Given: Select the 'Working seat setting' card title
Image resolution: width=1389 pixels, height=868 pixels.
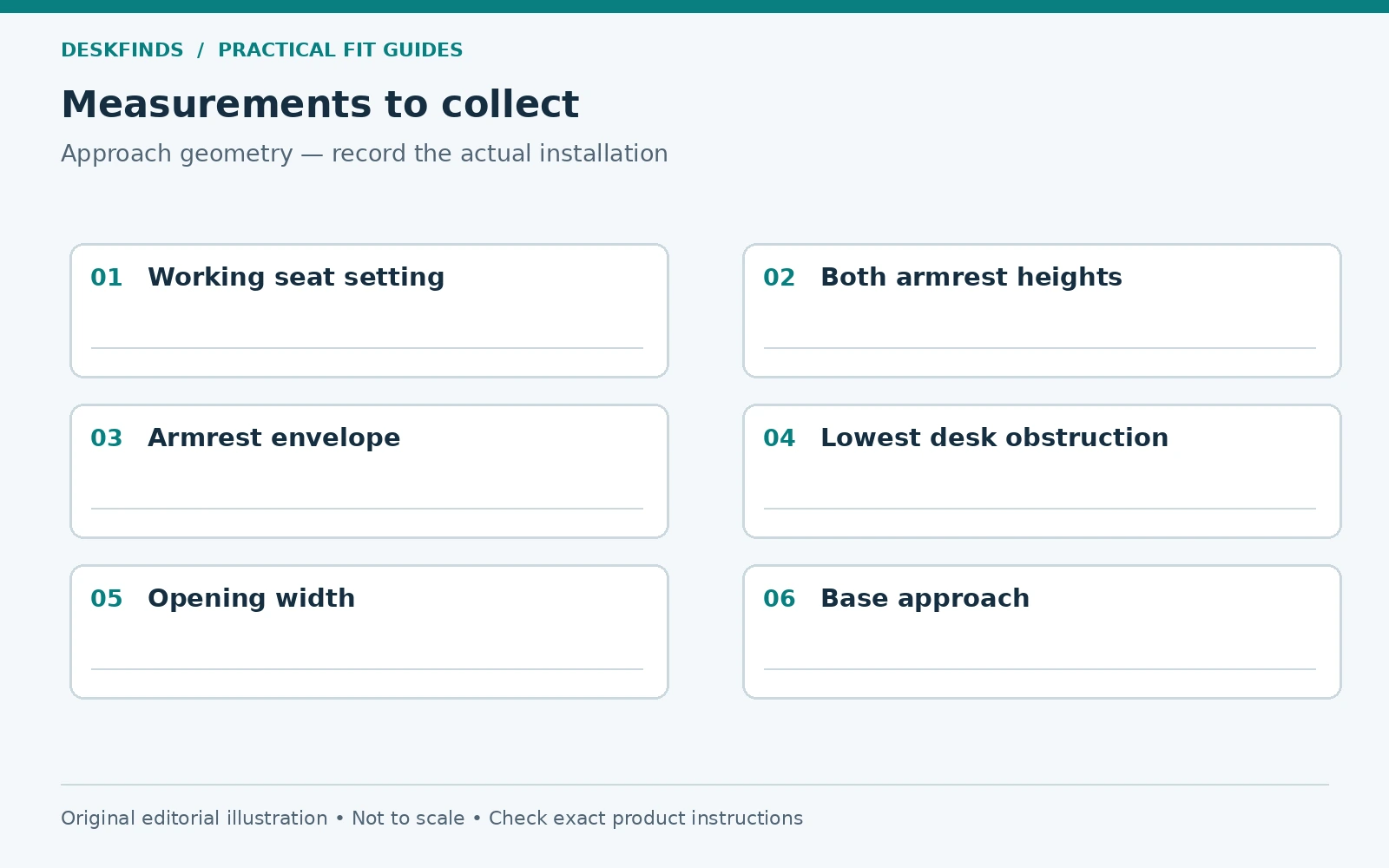Looking at the screenshot, I should click(296, 277).
